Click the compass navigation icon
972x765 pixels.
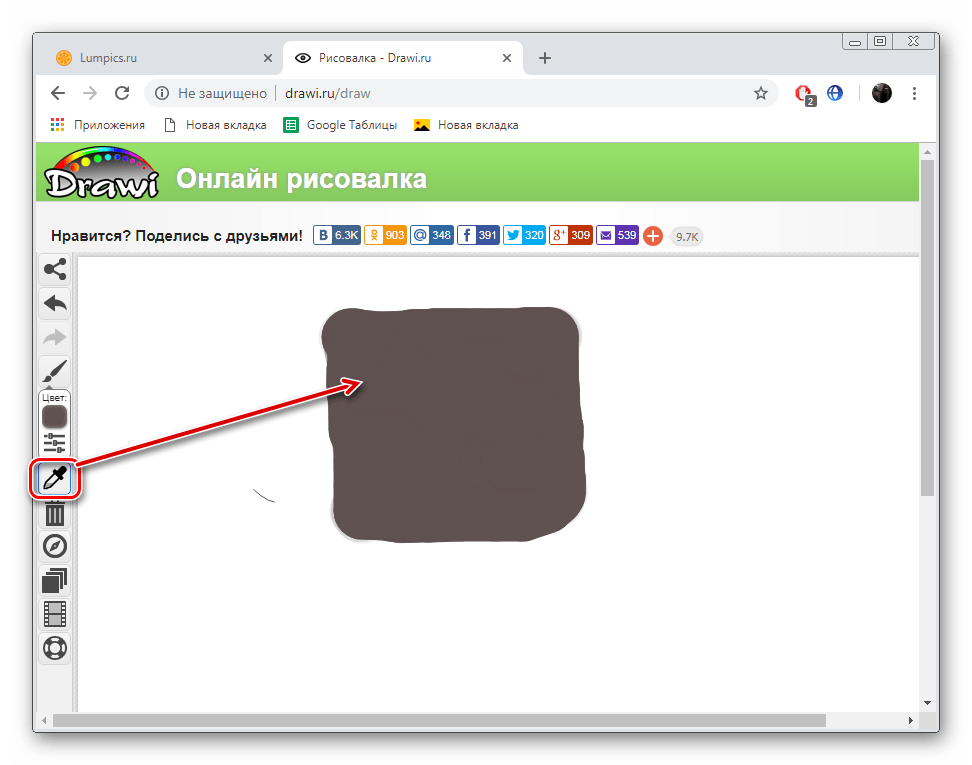coord(55,547)
